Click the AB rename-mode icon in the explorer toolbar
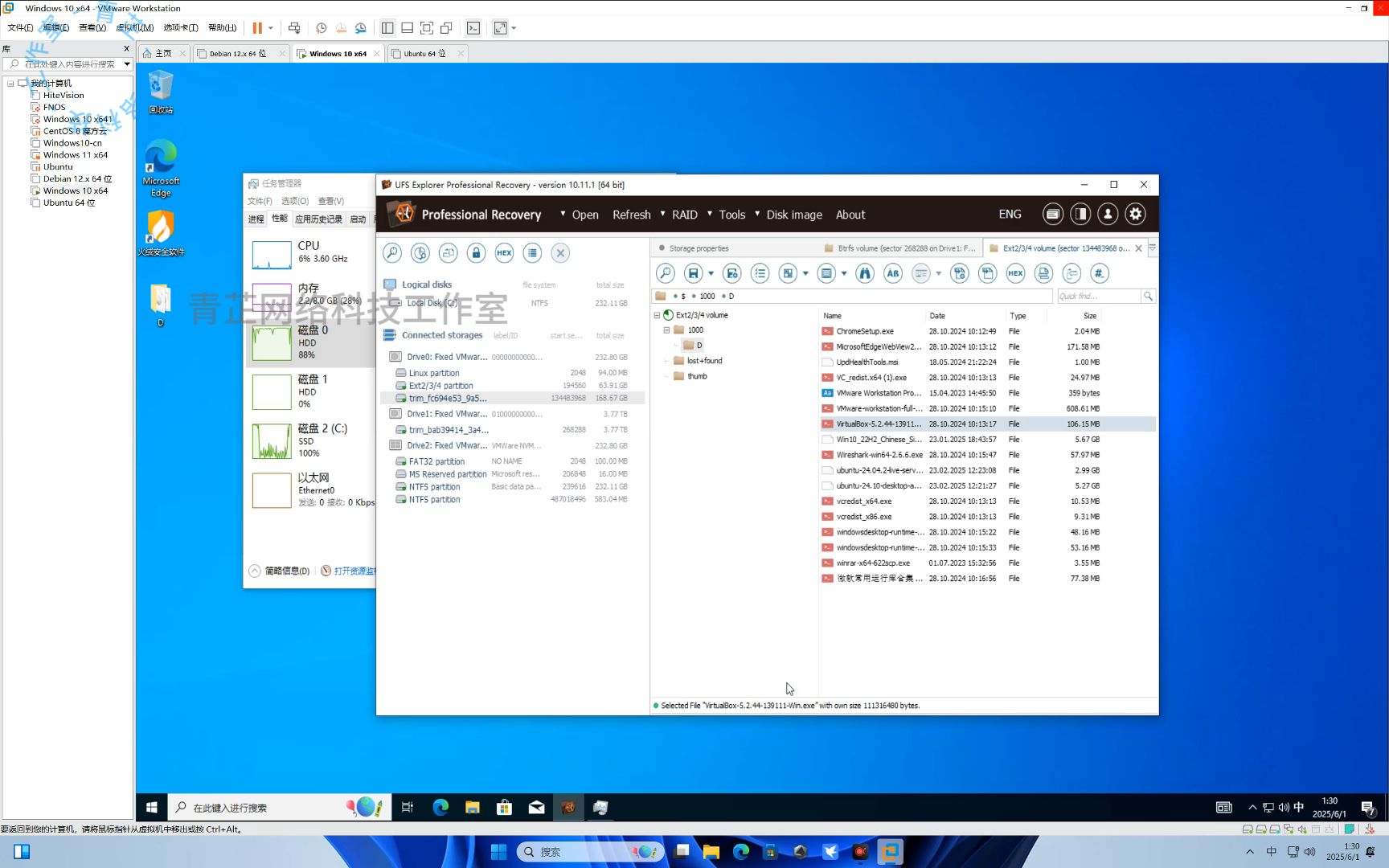The image size is (1389, 868). click(893, 273)
